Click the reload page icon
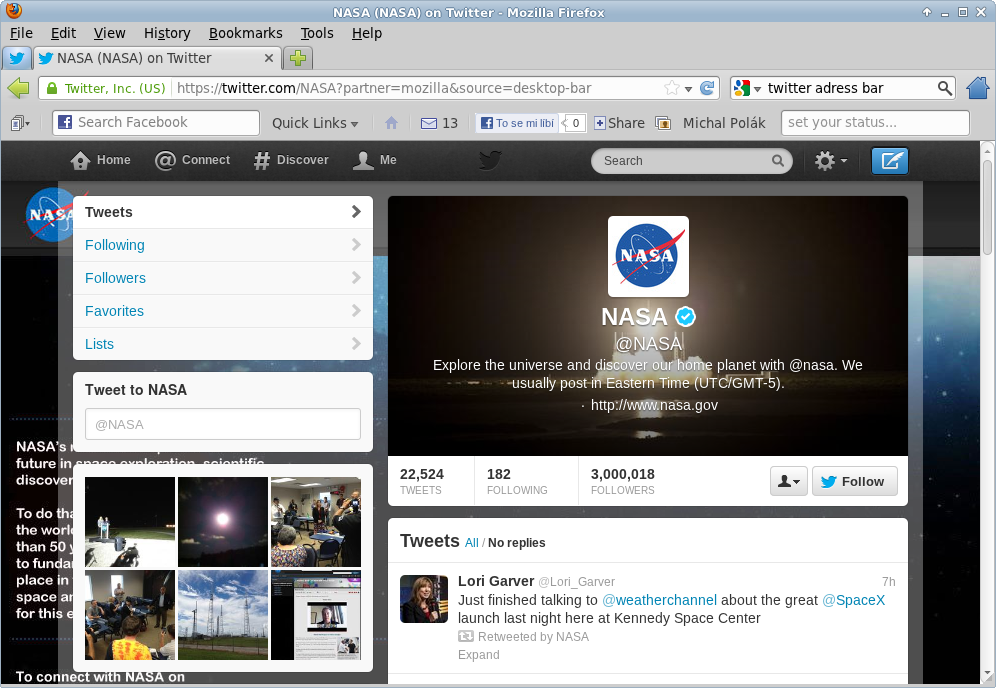The height and width of the screenshot is (688, 996). (707, 88)
